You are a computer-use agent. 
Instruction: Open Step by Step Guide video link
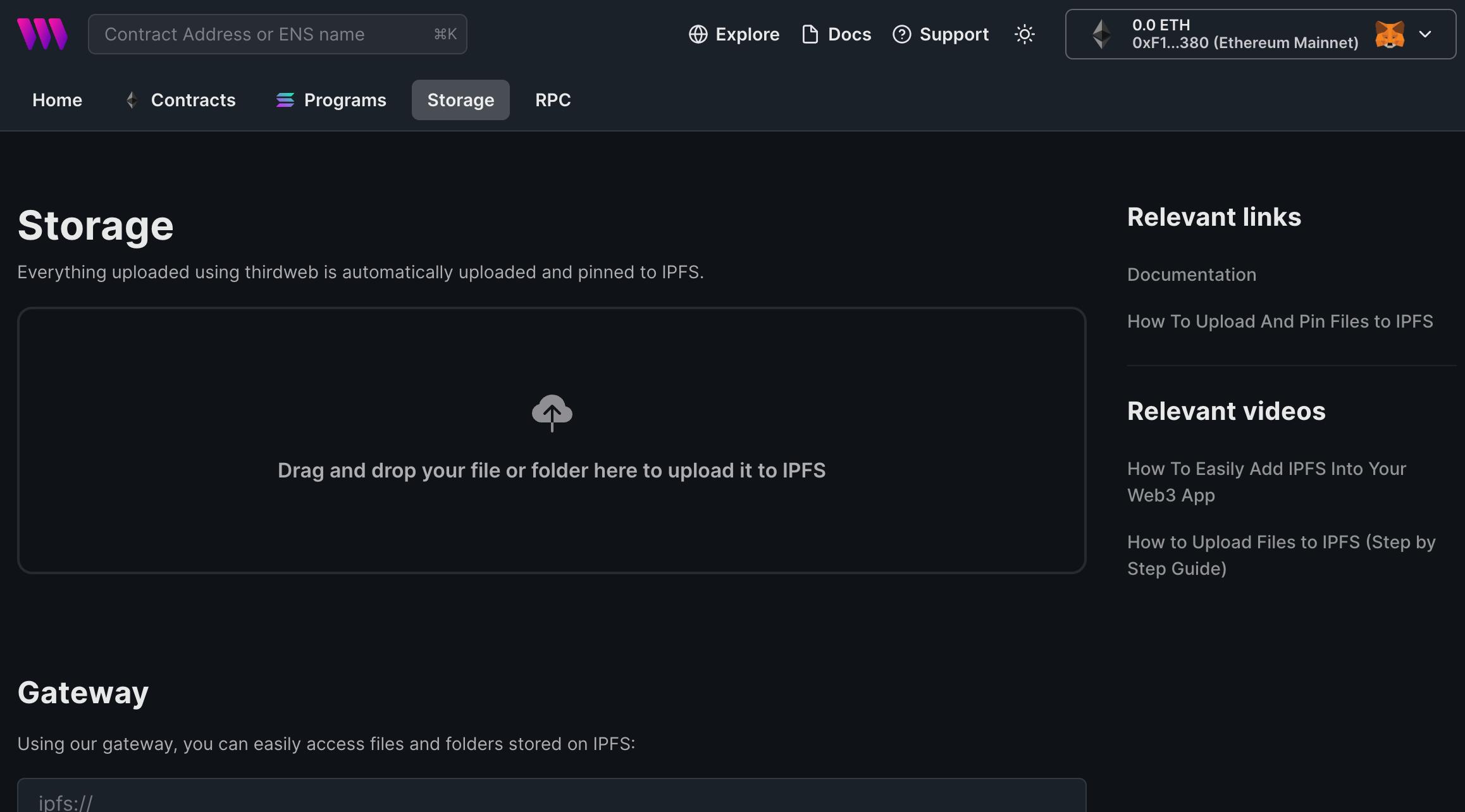point(1281,555)
